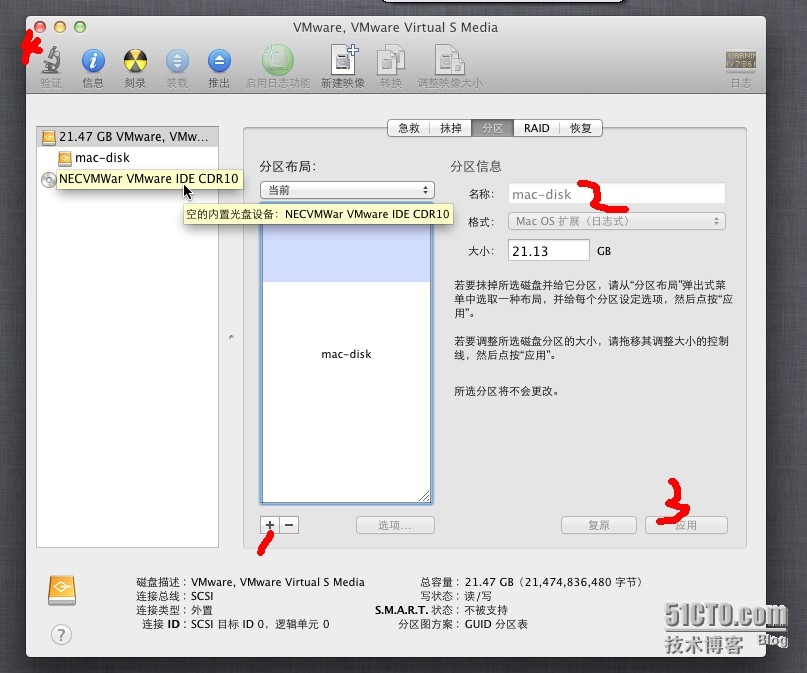Image resolution: width=807 pixels, height=673 pixels.
Task: Click write status 读/写 text
Action: click(x=478, y=596)
